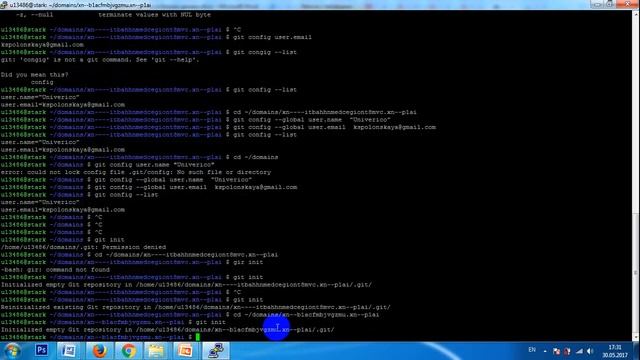This screenshot has width=640, height=360.
Task: Click the PuTTY window title text
Action: point(80,5)
